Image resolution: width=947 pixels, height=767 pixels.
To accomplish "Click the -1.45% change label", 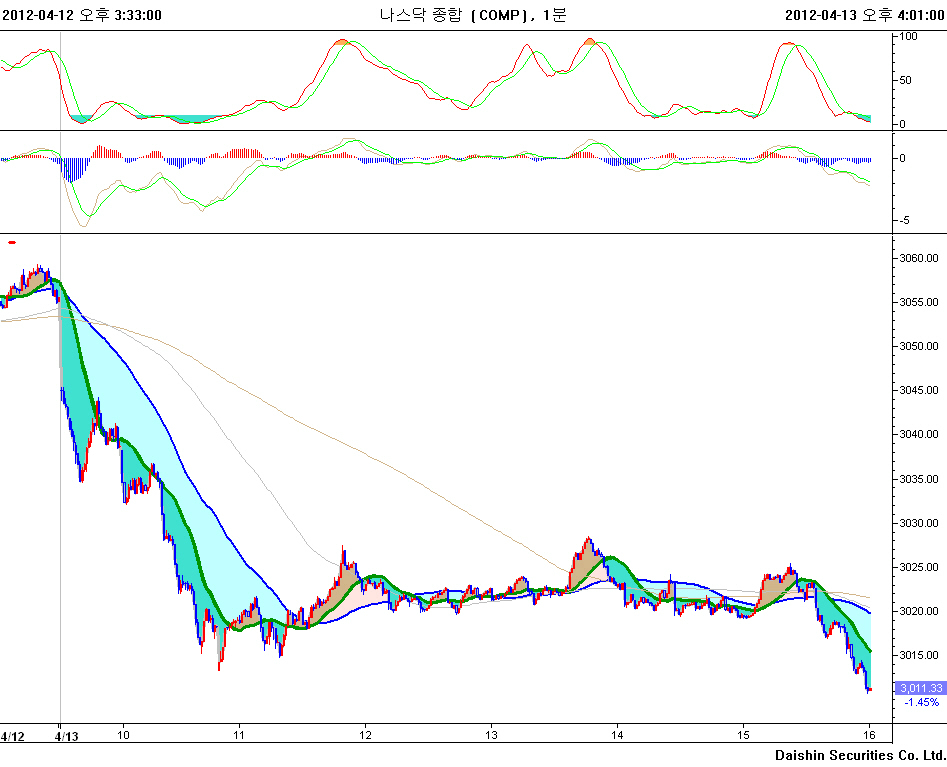I will click(921, 702).
